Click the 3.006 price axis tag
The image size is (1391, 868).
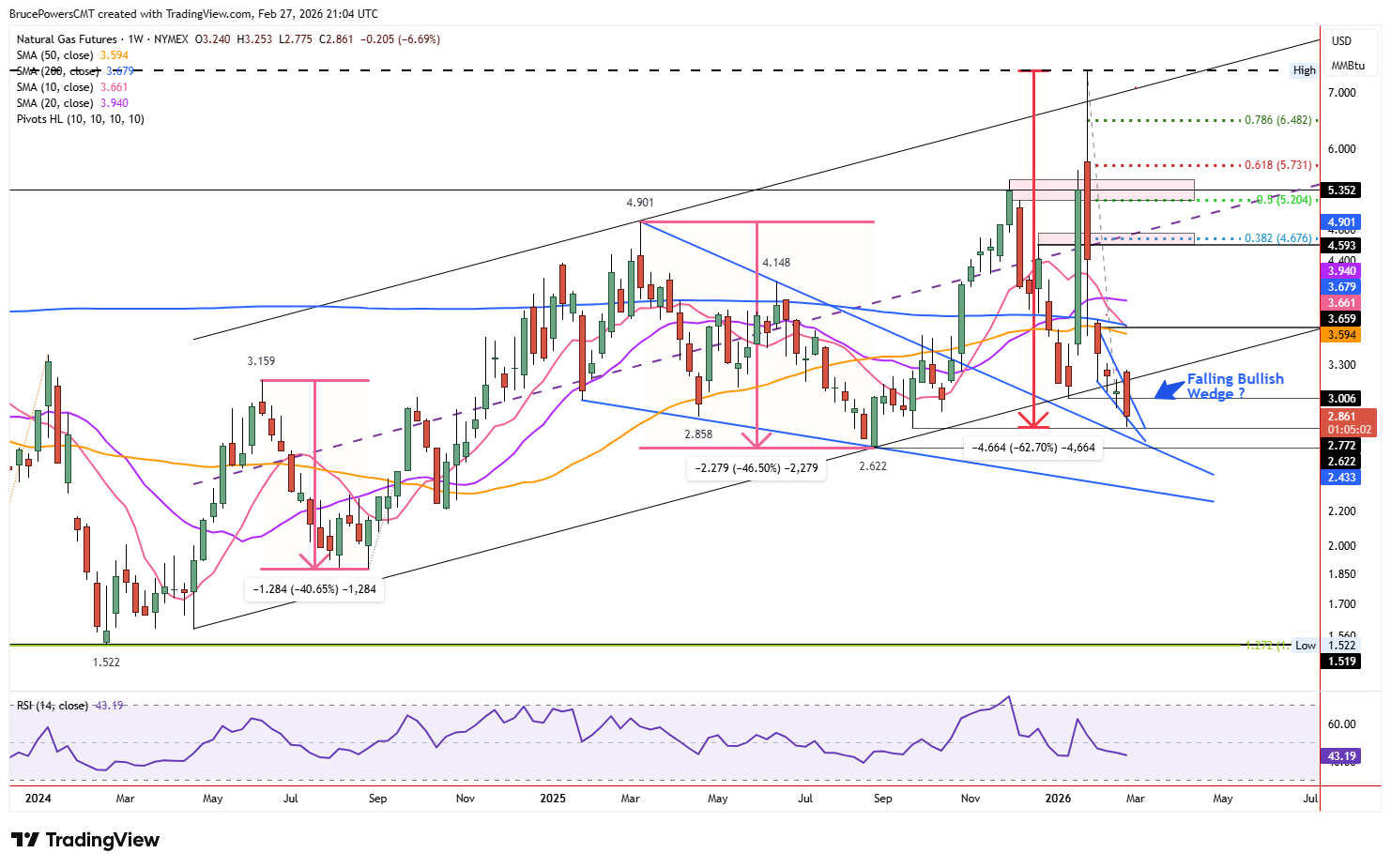1342,399
